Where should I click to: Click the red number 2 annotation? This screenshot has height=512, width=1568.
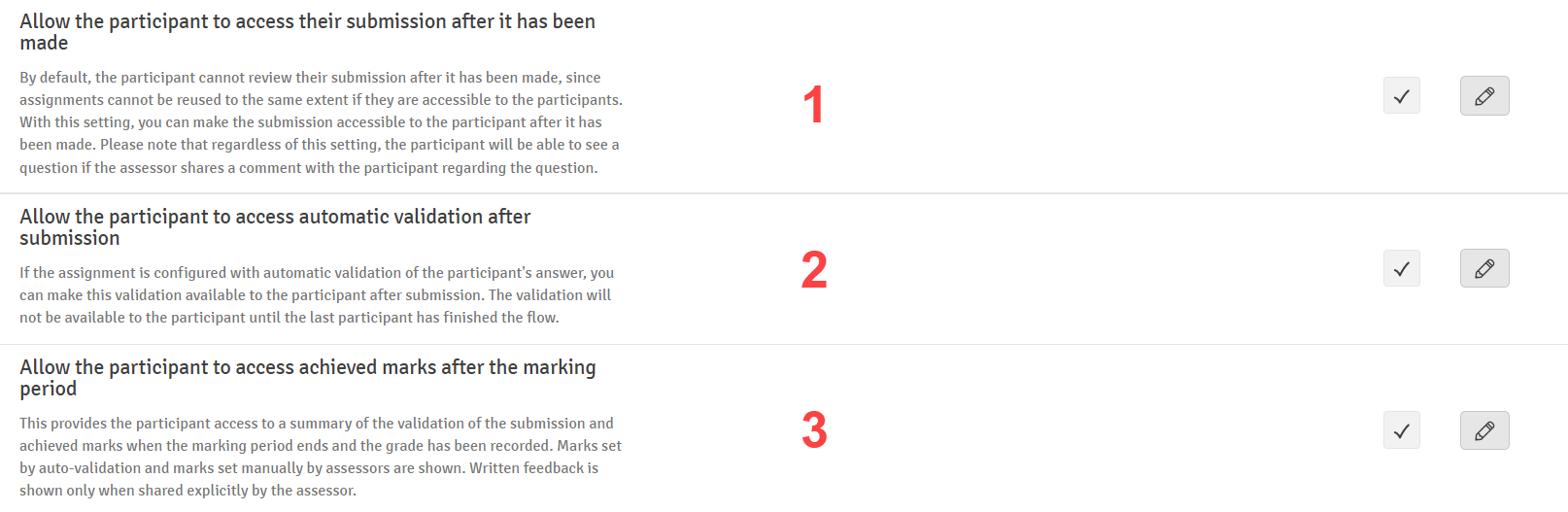coord(814,270)
